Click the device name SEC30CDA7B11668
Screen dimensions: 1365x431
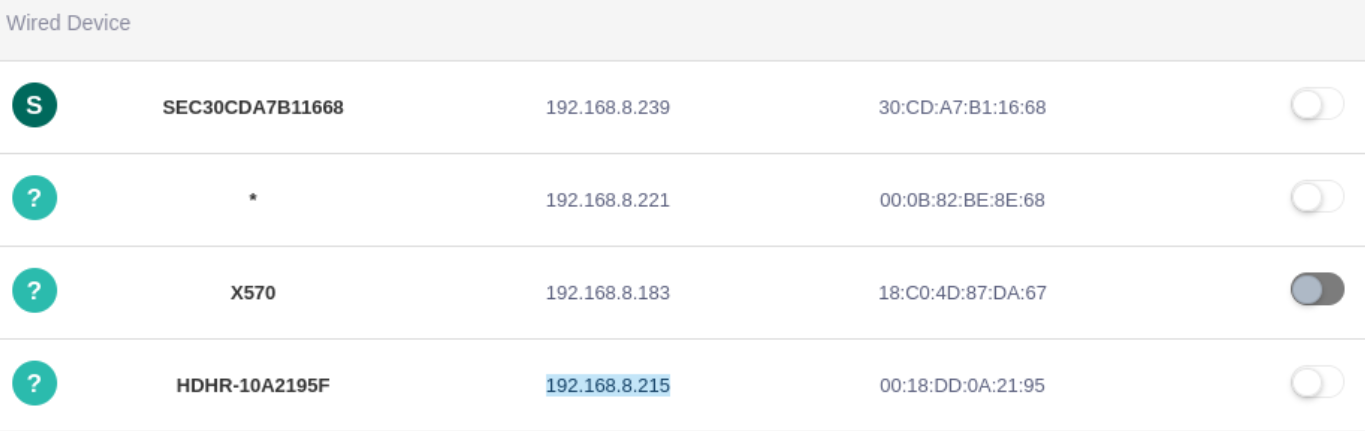point(253,107)
